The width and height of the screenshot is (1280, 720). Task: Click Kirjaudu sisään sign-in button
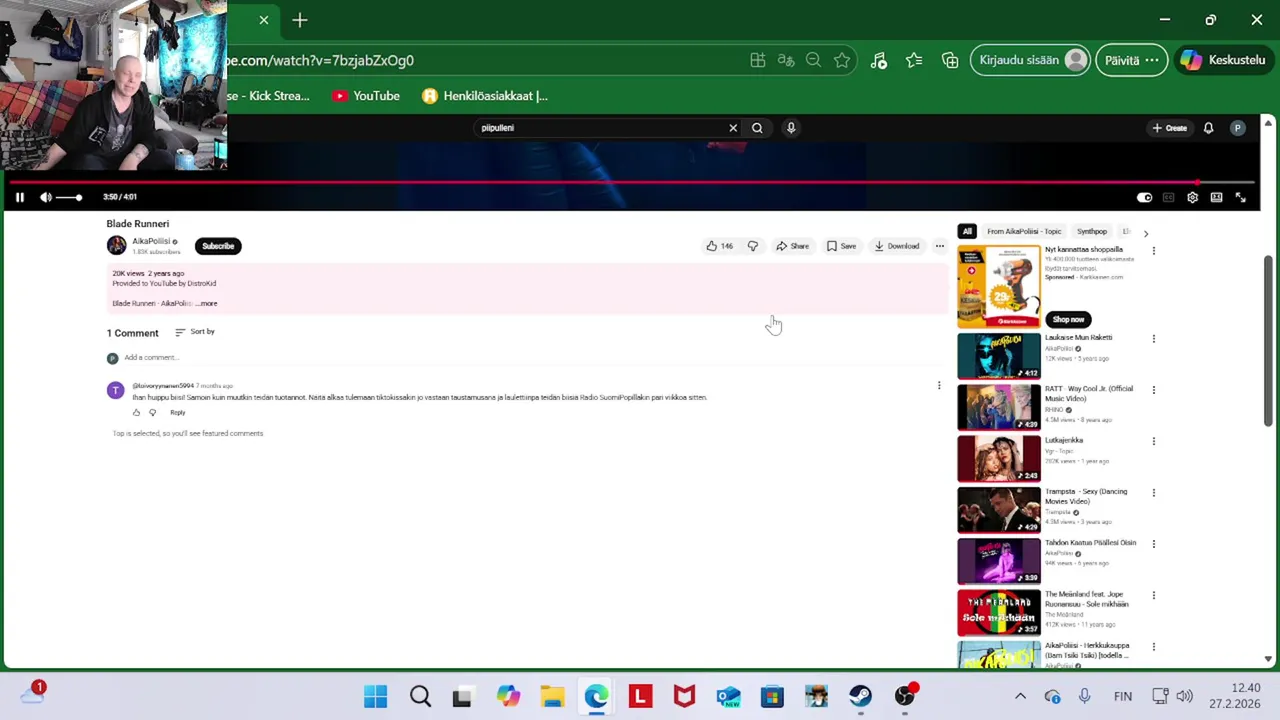tap(1030, 60)
